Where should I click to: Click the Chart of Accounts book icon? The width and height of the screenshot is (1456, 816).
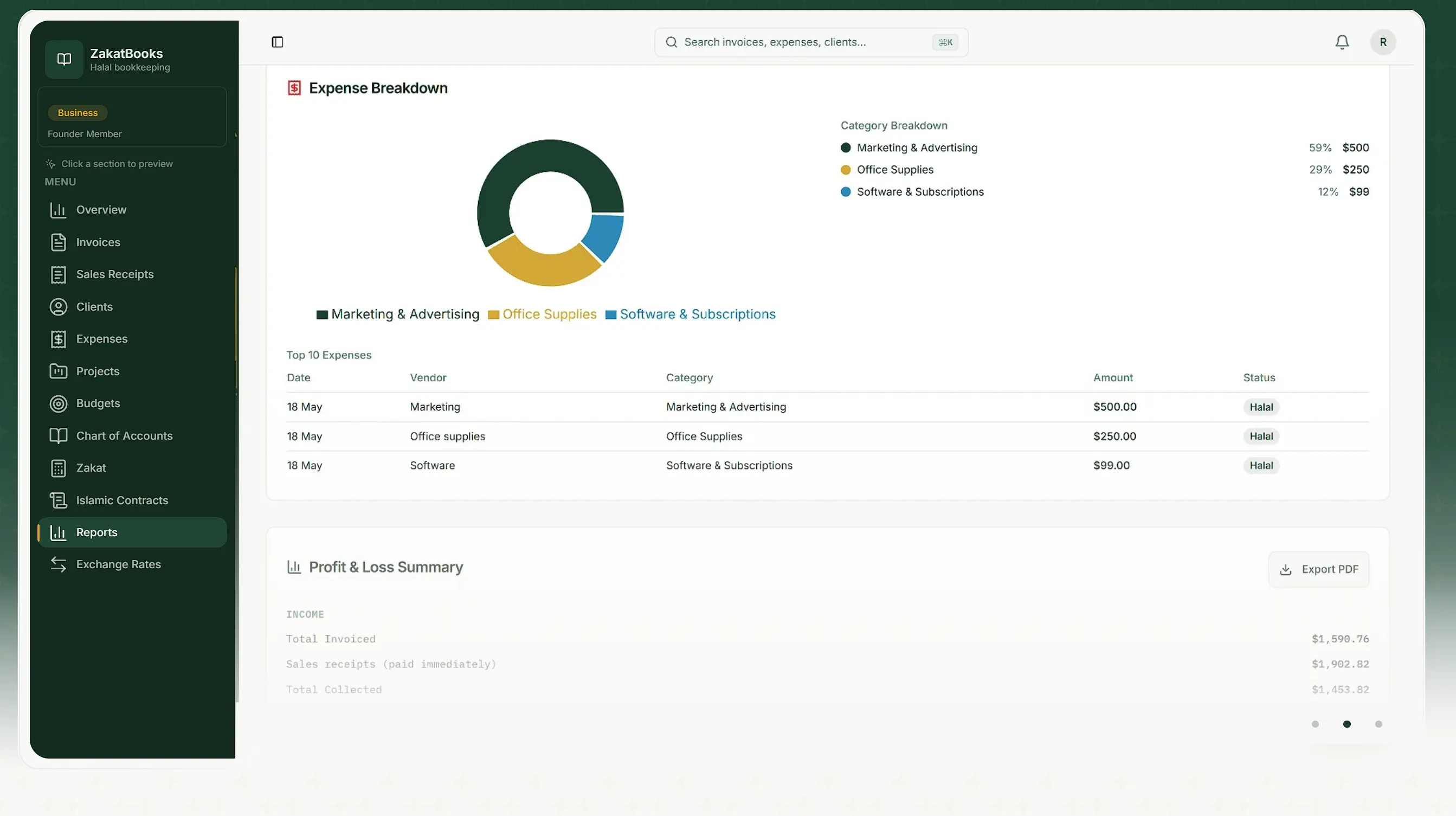[58, 435]
